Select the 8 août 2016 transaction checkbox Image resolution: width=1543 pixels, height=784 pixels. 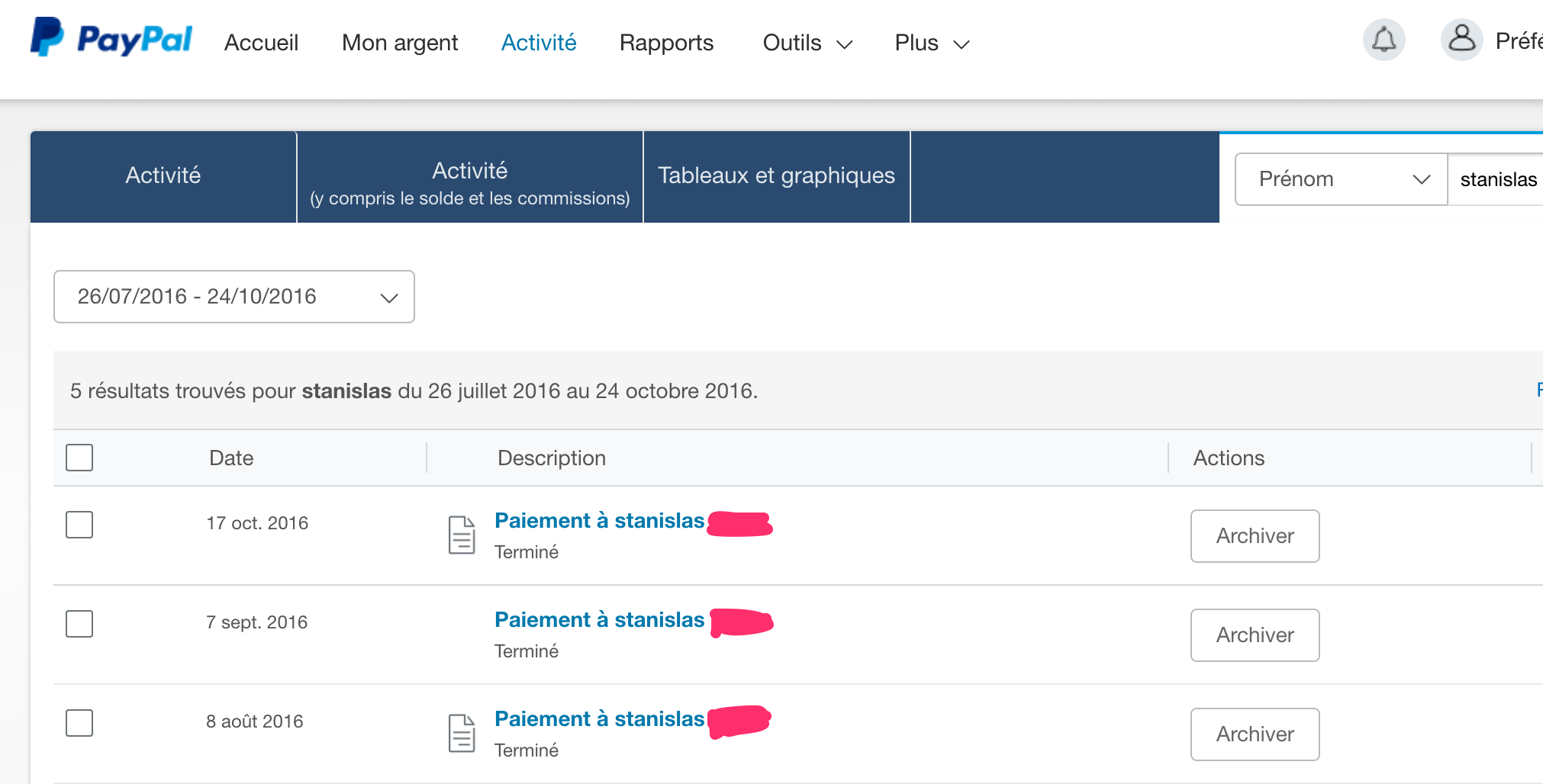tap(79, 723)
